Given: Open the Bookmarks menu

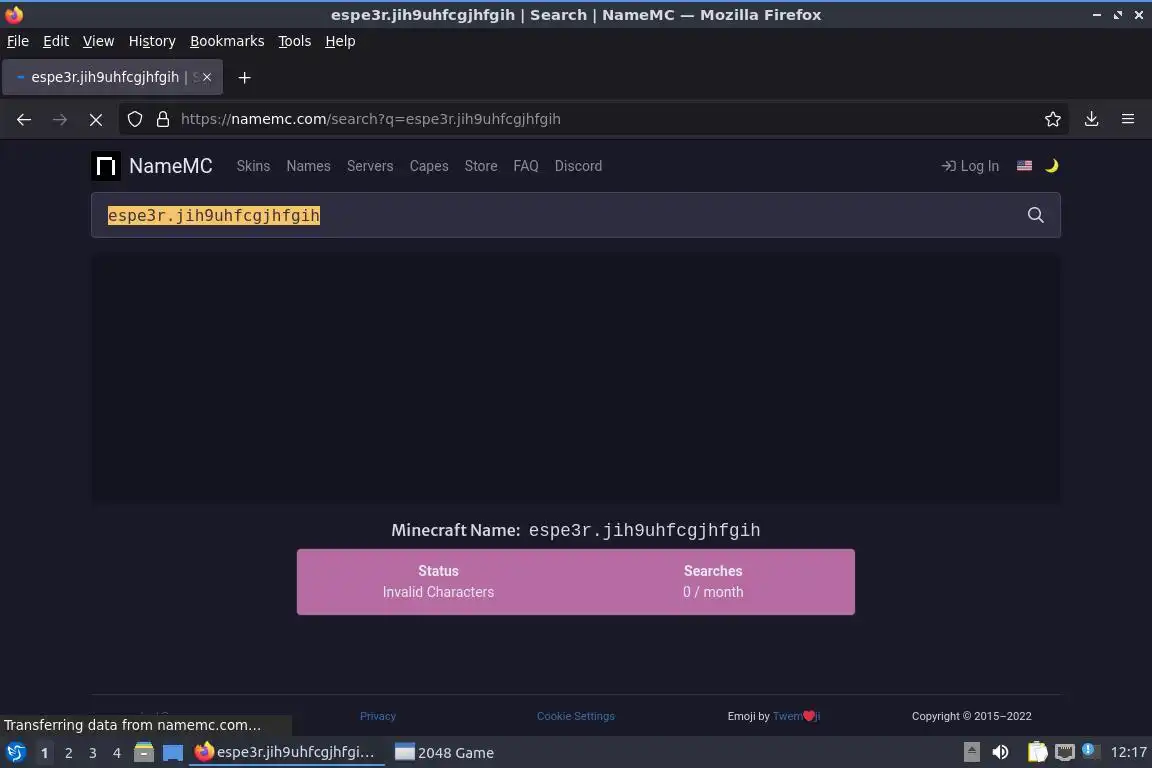Looking at the screenshot, I should tap(227, 41).
